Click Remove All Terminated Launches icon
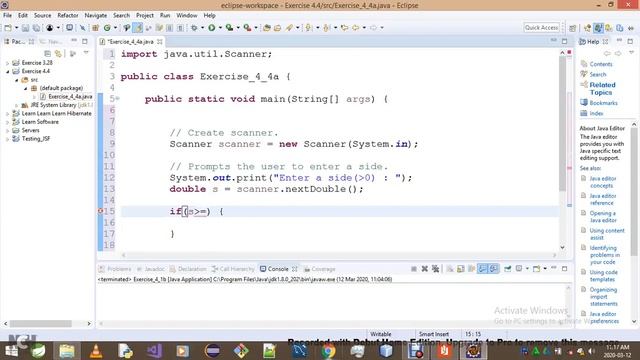 [436, 269]
